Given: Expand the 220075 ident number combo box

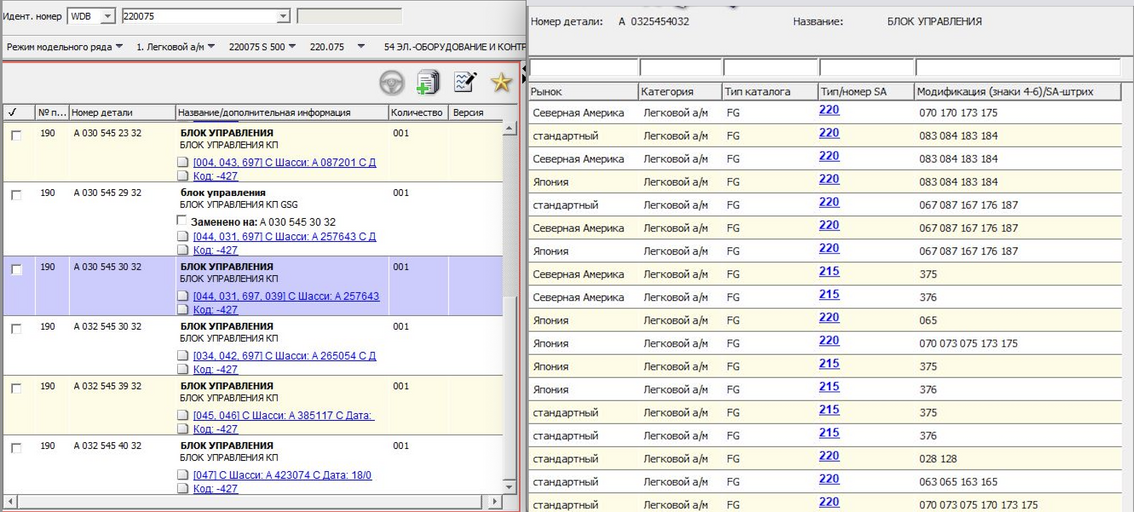Looking at the screenshot, I should [284, 16].
